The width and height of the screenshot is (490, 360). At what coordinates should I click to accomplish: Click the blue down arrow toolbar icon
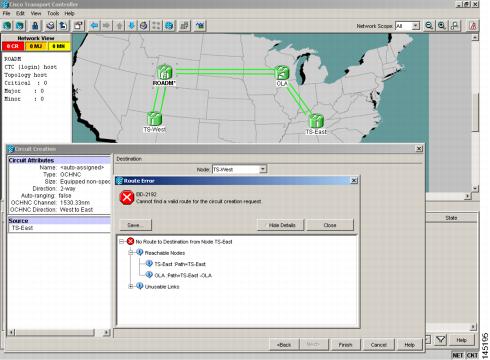click(x=132, y=26)
